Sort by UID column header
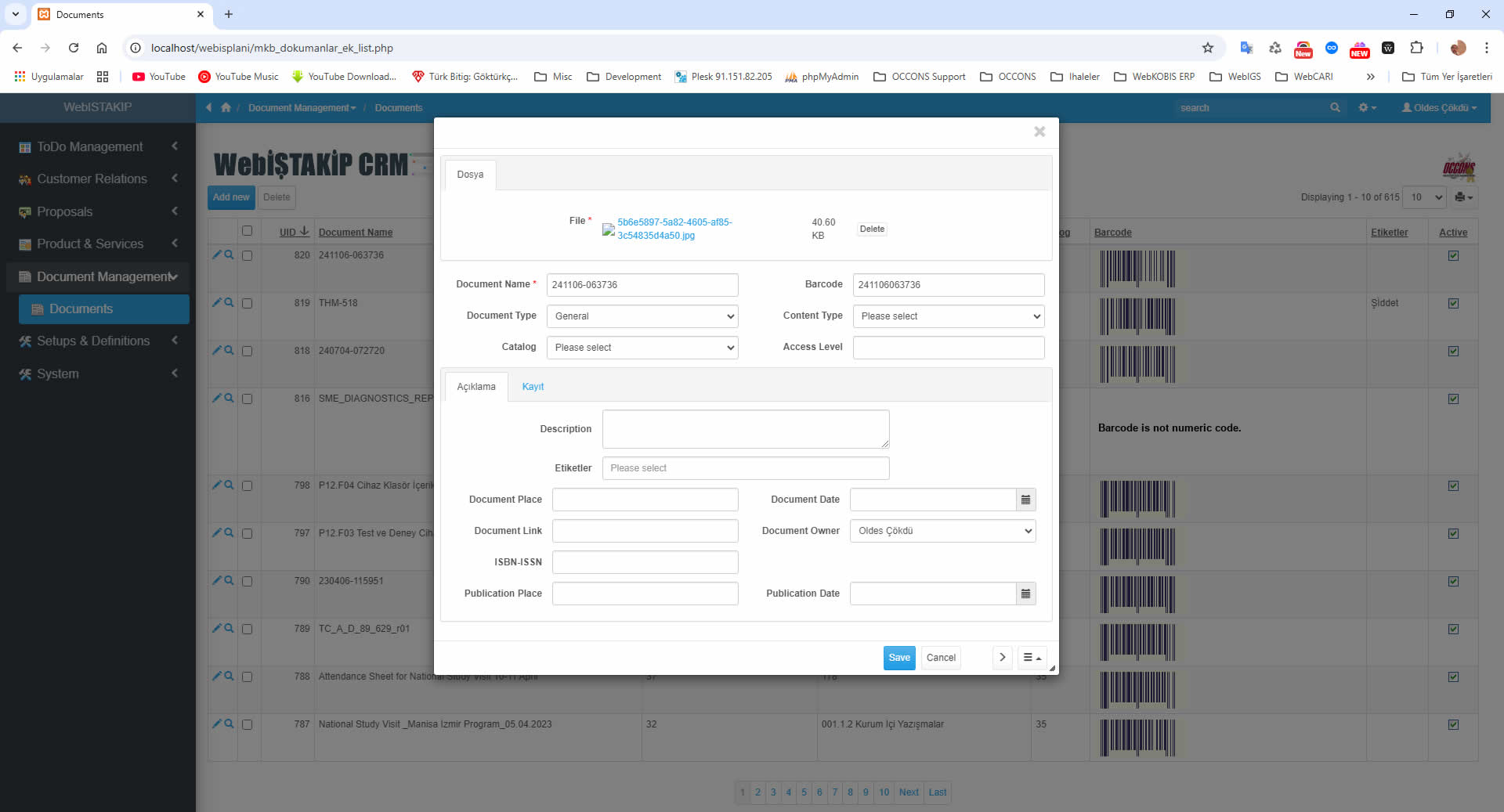The width and height of the screenshot is (1504, 812). [295, 232]
